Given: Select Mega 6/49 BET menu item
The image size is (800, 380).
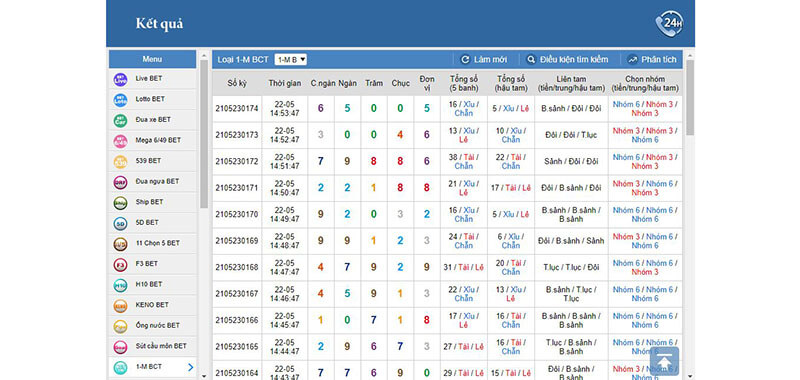Looking at the screenshot, I should click(x=153, y=140).
